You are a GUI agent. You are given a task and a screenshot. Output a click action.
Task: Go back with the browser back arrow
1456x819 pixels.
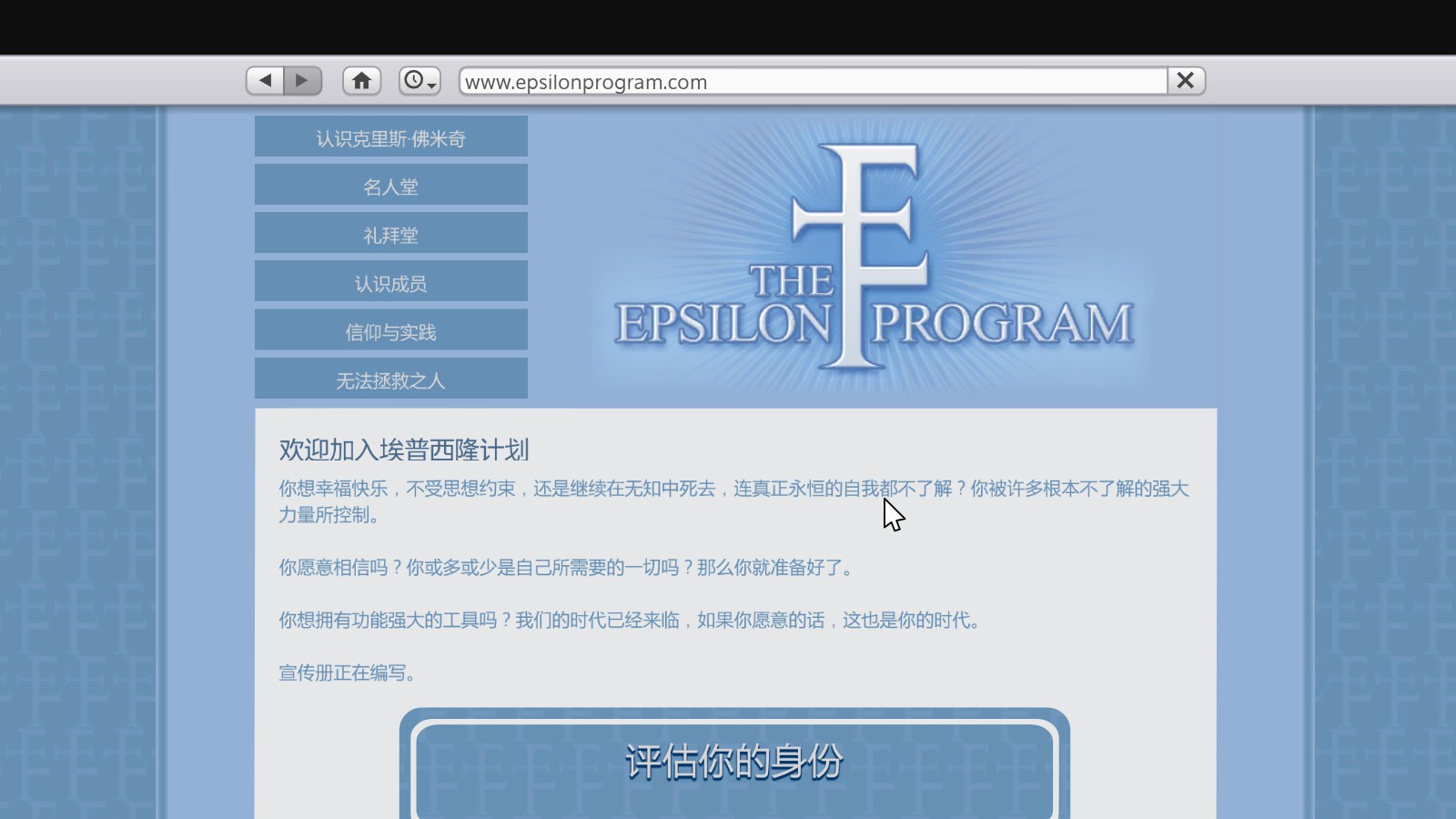(x=265, y=81)
